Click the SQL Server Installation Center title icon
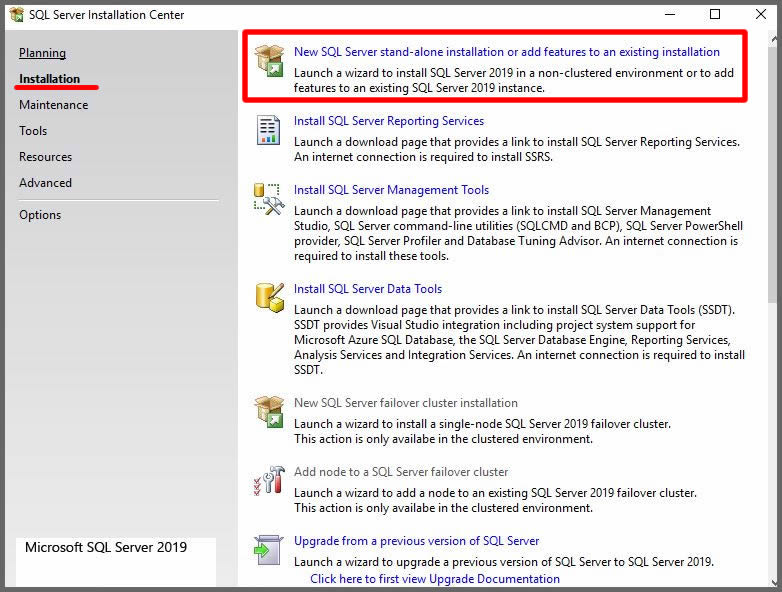Image resolution: width=782 pixels, height=592 pixels. click(x=16, y=15)
